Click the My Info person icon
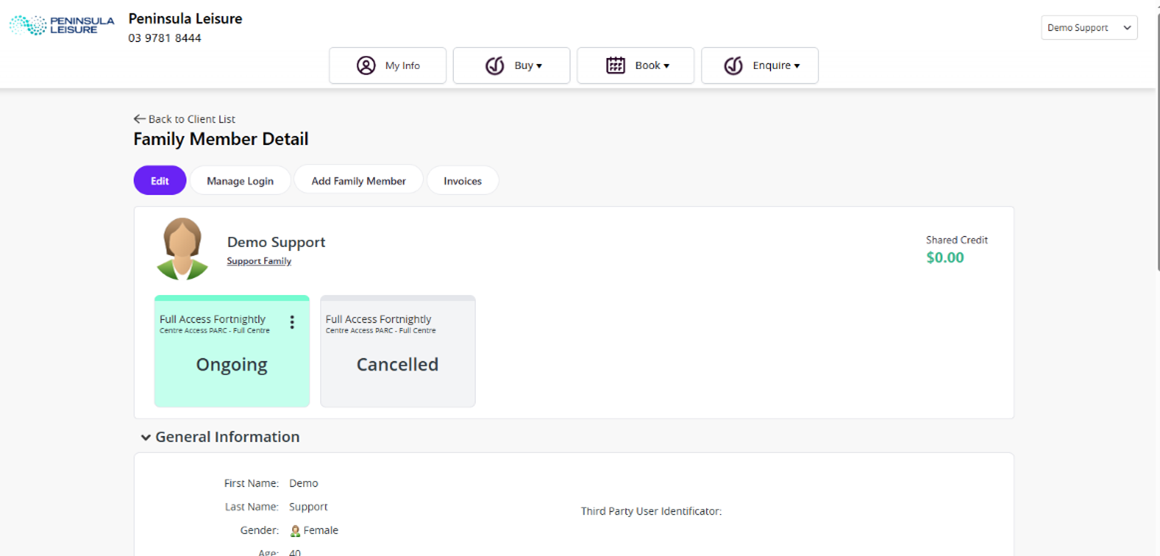Viewport: 1160px width, 556px height. coord(366,66)
